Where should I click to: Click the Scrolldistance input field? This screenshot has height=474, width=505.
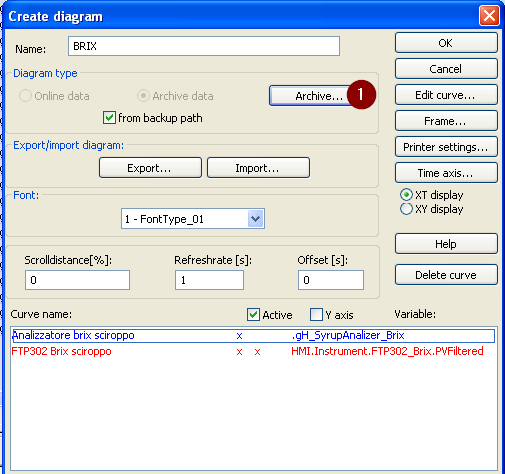click(x=77, y=280)
